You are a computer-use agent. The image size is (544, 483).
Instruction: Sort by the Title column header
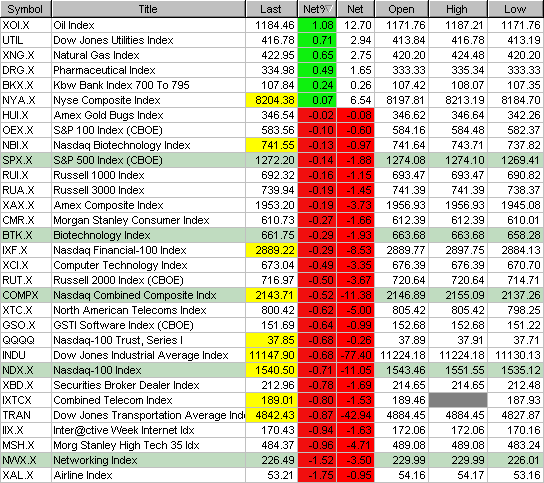148,9
